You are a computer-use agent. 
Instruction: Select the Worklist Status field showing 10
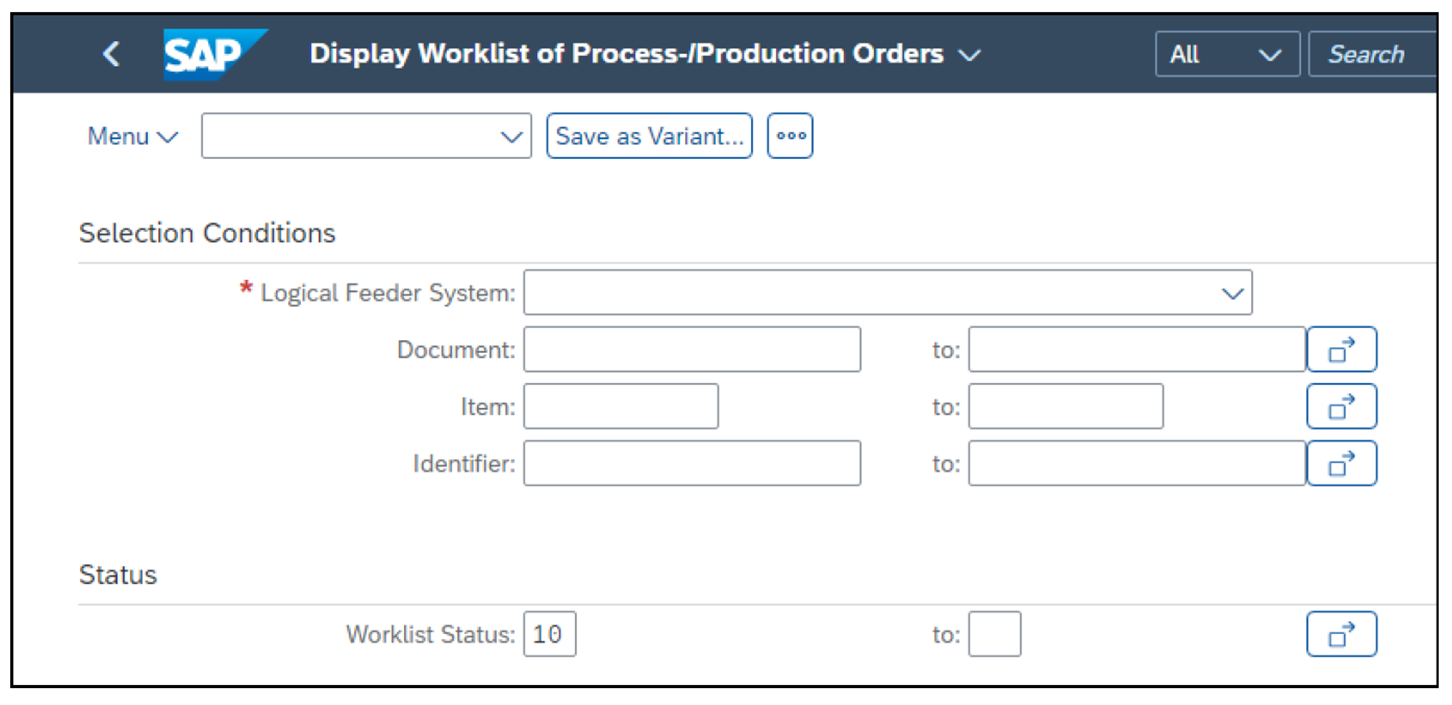pos(549,633)
